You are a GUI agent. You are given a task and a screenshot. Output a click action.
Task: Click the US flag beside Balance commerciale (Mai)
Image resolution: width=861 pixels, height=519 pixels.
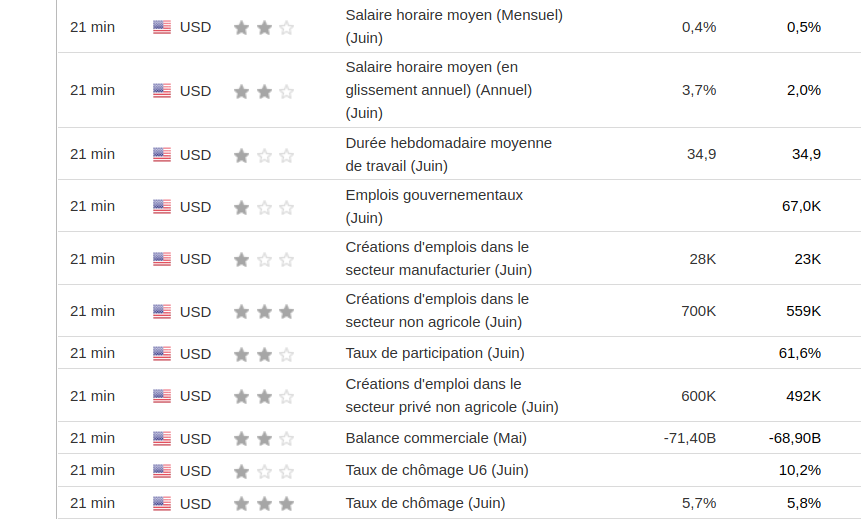point(162,439)
